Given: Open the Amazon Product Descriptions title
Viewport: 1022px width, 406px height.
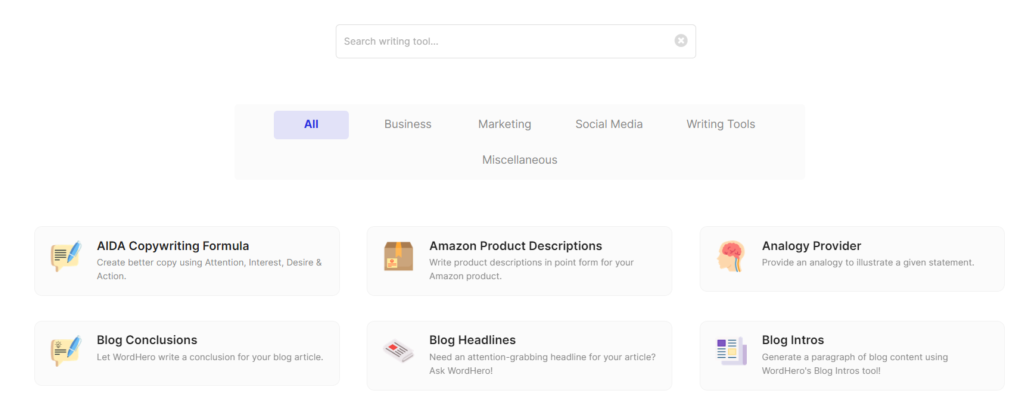Looking at the screenshot, I should [515, 245].
